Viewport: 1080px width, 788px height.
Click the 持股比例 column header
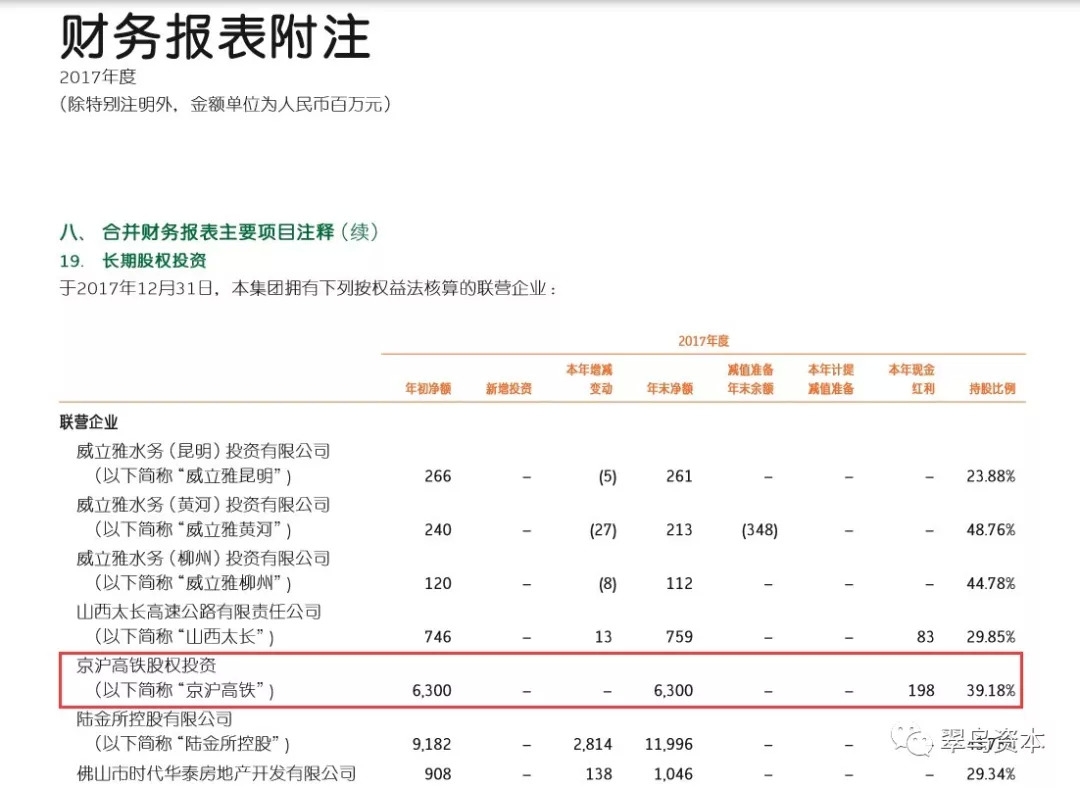(x=992, y=388)
